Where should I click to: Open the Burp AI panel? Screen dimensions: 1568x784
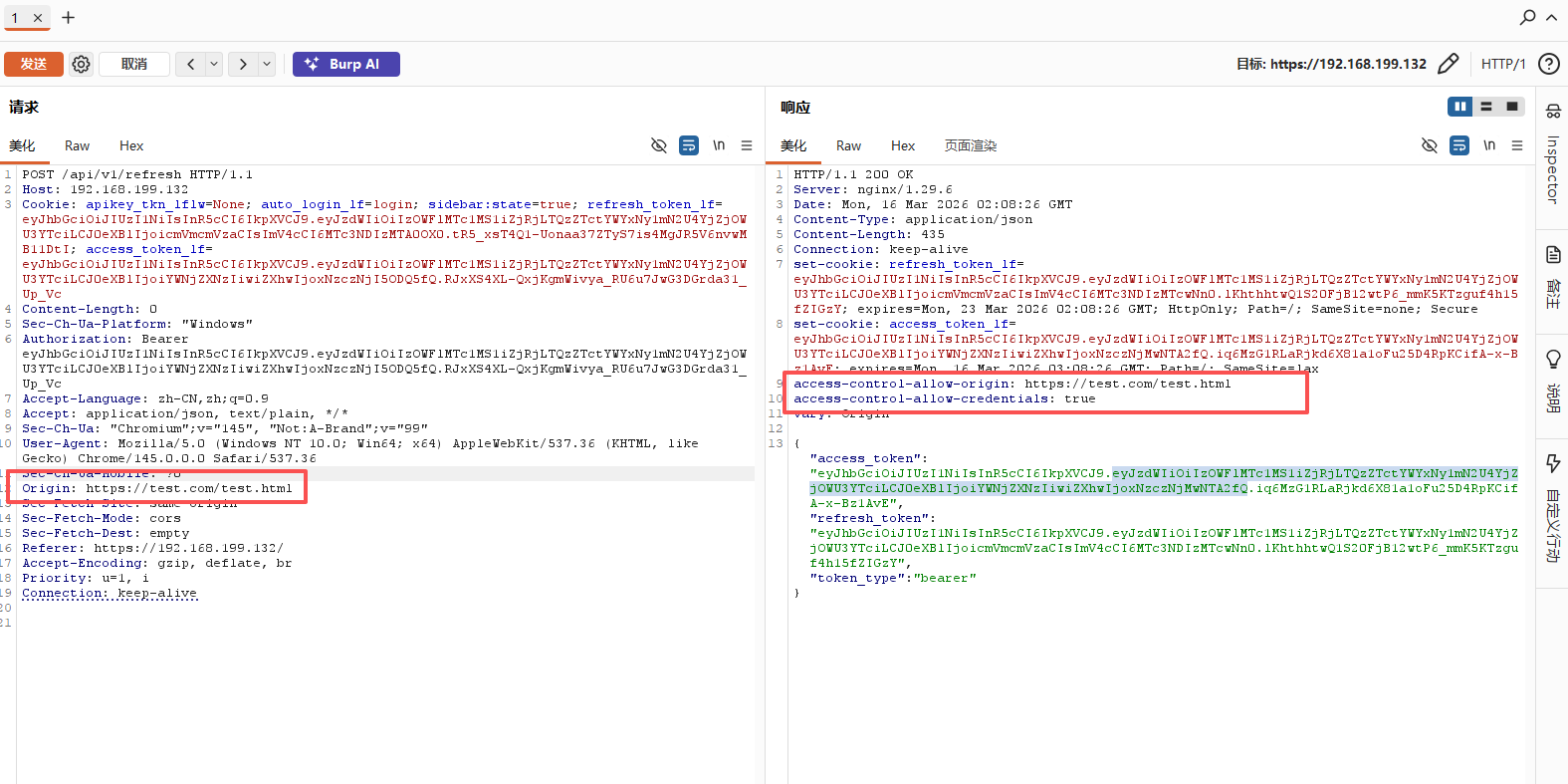tap(345, 64)
